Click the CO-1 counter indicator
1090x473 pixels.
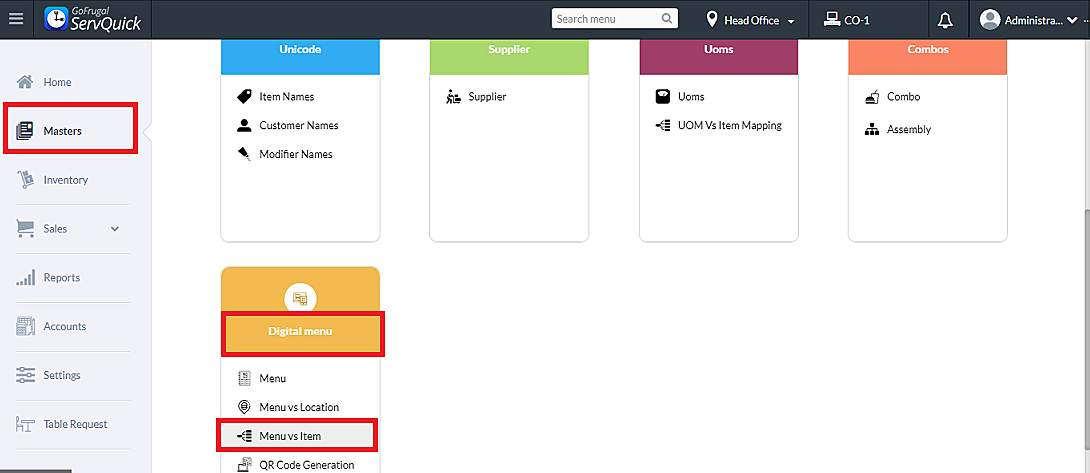tap(846, 20)
